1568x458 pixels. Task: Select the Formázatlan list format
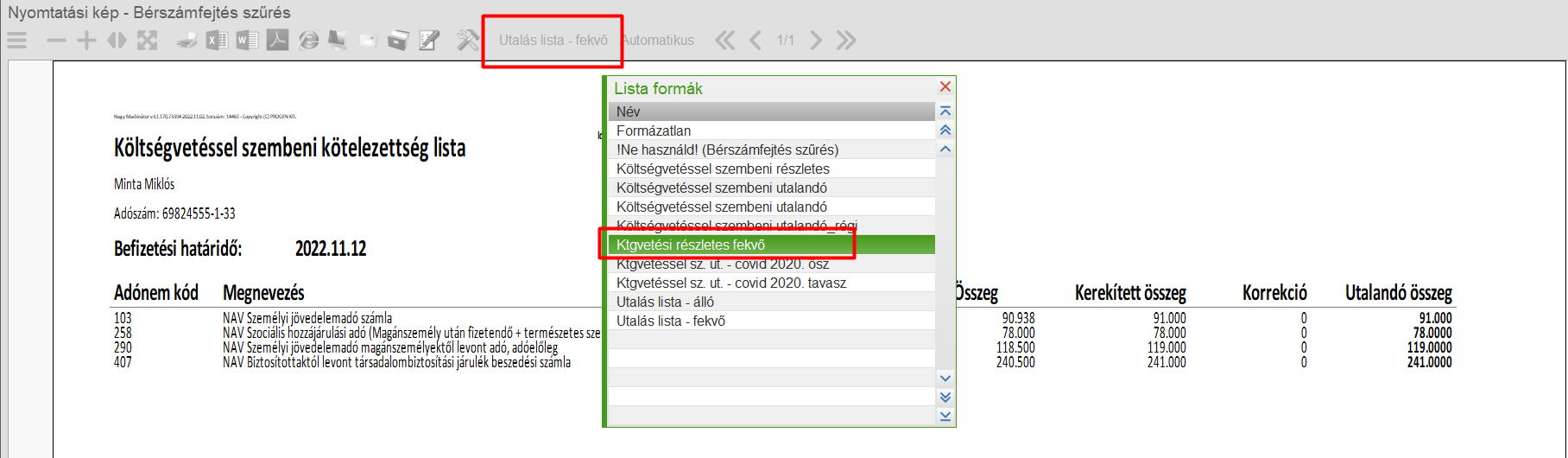coord(771,130)
